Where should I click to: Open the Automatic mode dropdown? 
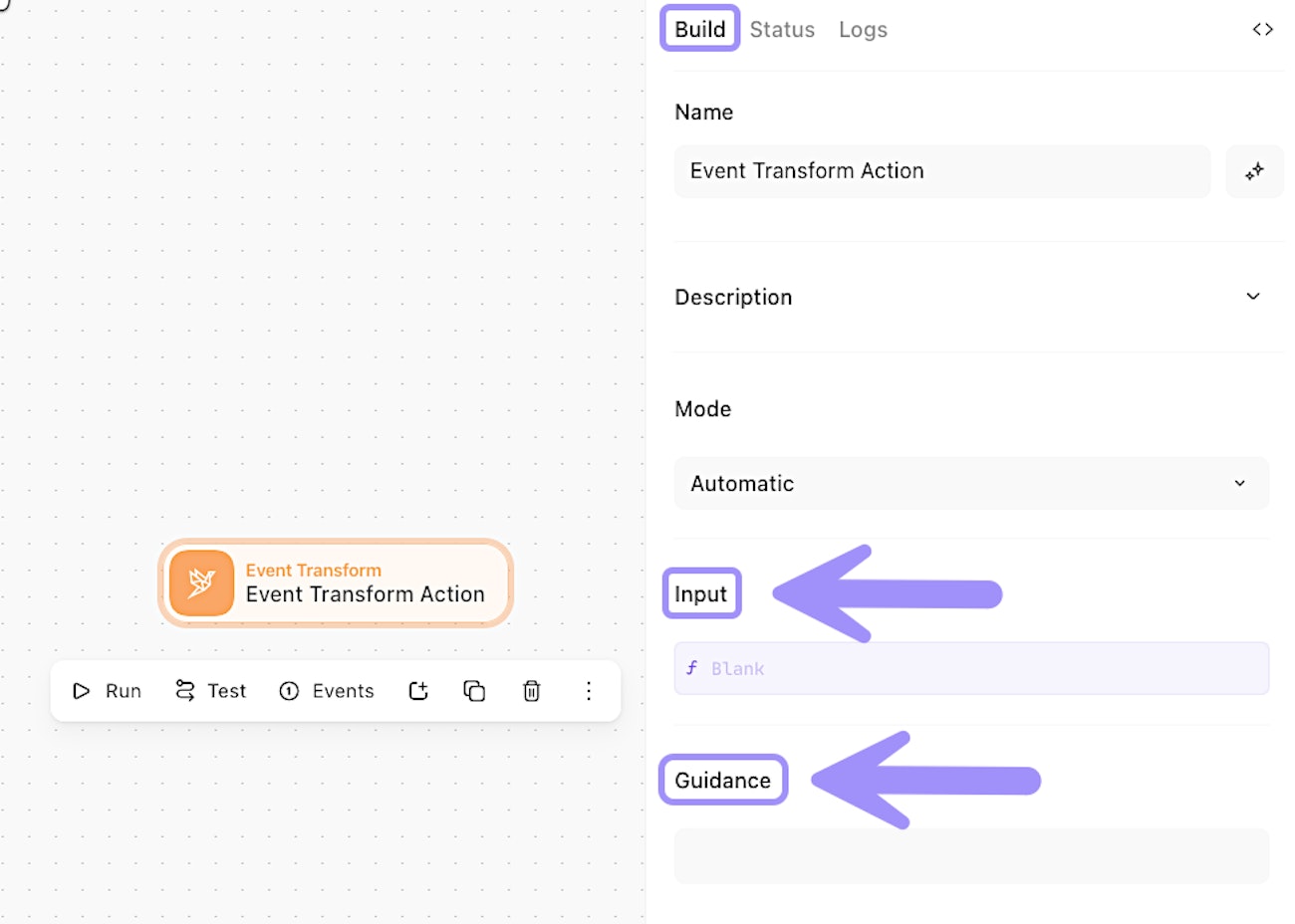click(971, 484)
